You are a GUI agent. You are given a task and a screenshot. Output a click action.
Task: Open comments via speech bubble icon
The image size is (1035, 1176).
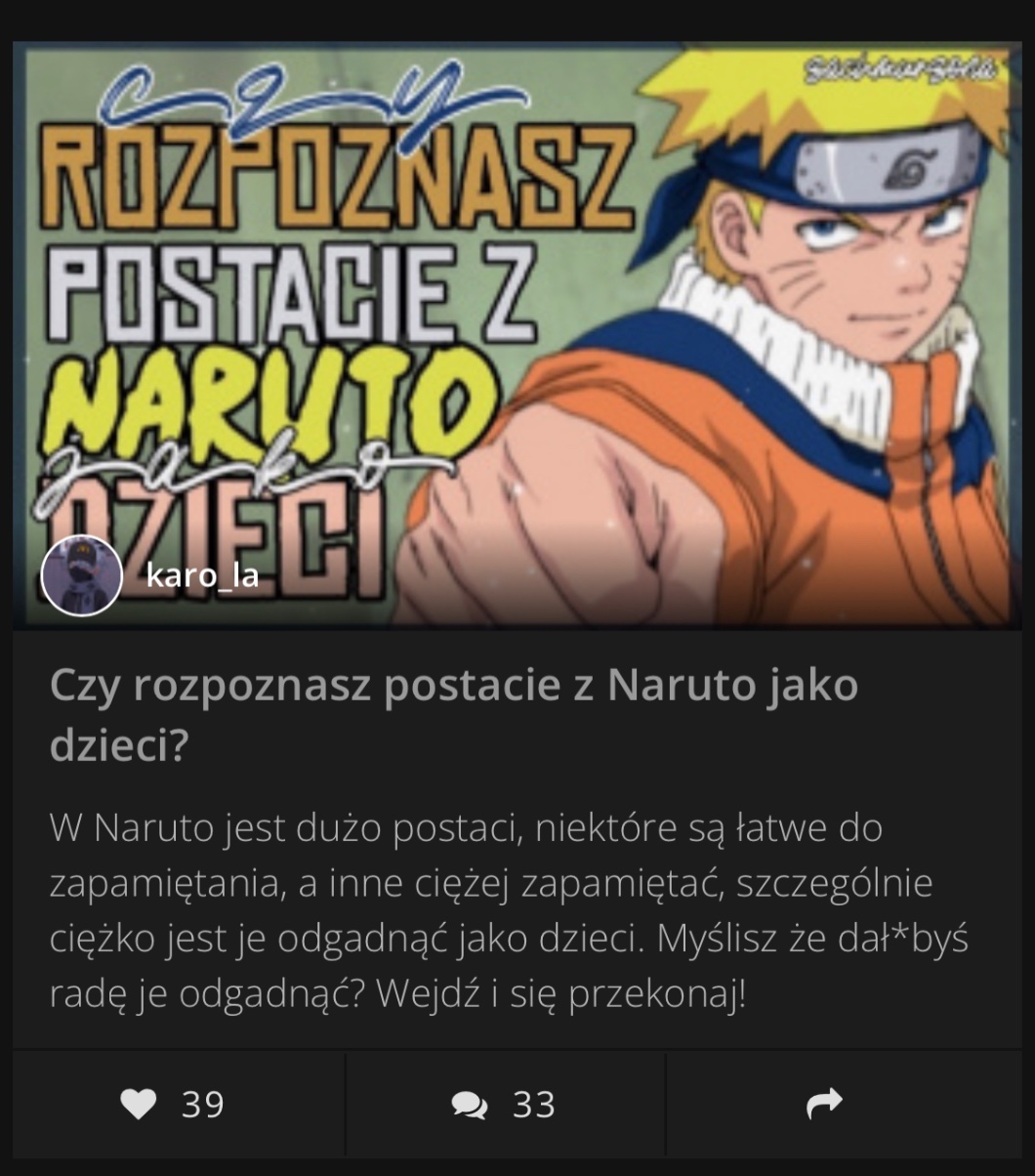tap(470, 1106)
